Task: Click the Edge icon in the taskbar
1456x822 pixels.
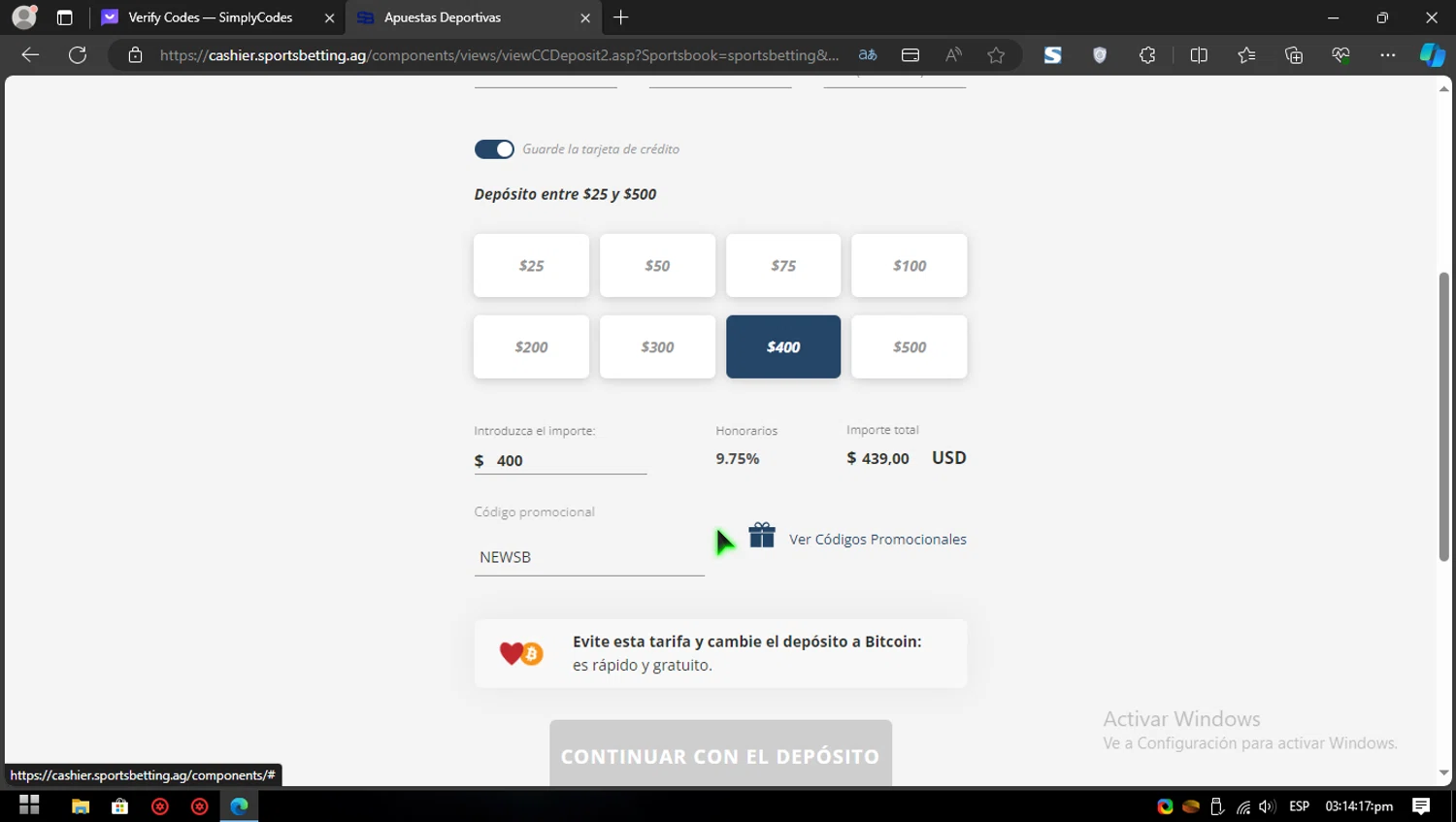Action: point(239,806)
